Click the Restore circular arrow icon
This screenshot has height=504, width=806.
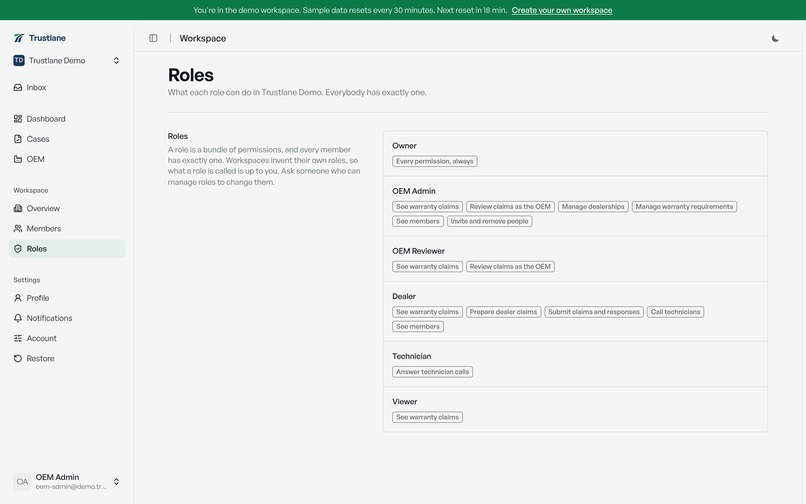pos(18,358)
